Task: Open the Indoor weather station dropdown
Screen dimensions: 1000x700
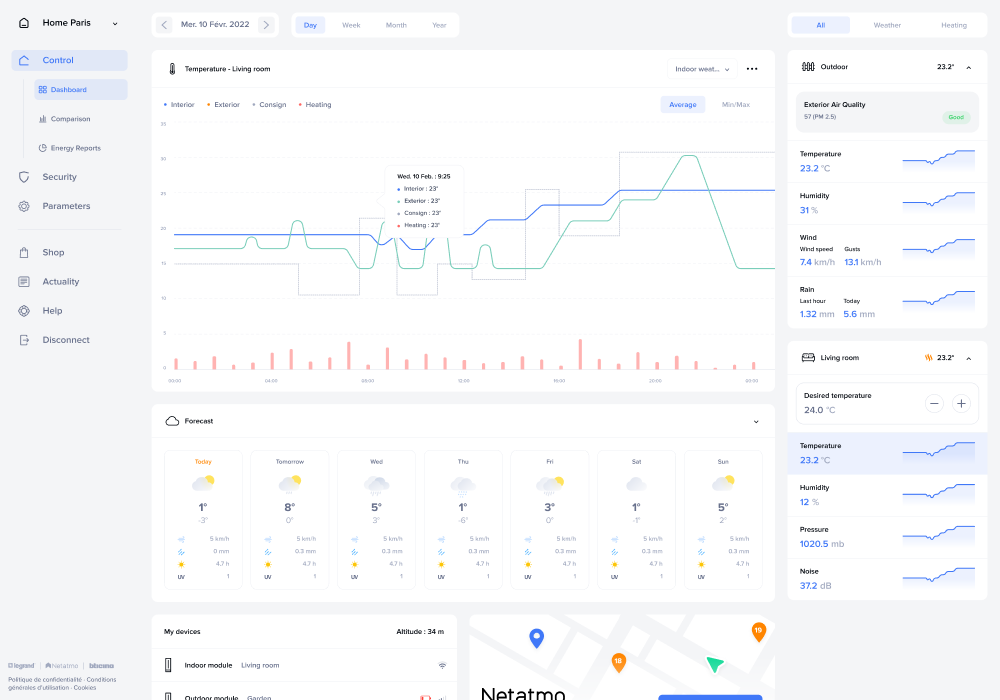Action: pyautogui.click(x=701, y=68)
